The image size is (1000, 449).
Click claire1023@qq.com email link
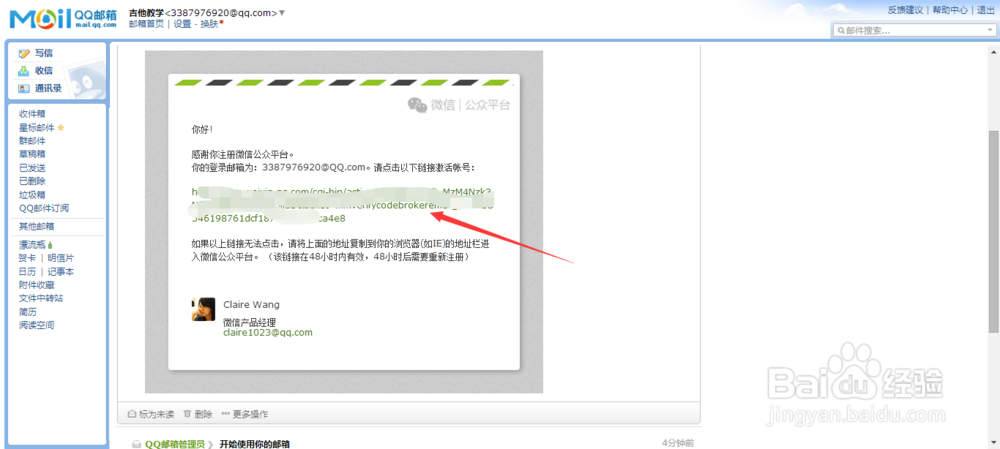[x=268, y=333]
